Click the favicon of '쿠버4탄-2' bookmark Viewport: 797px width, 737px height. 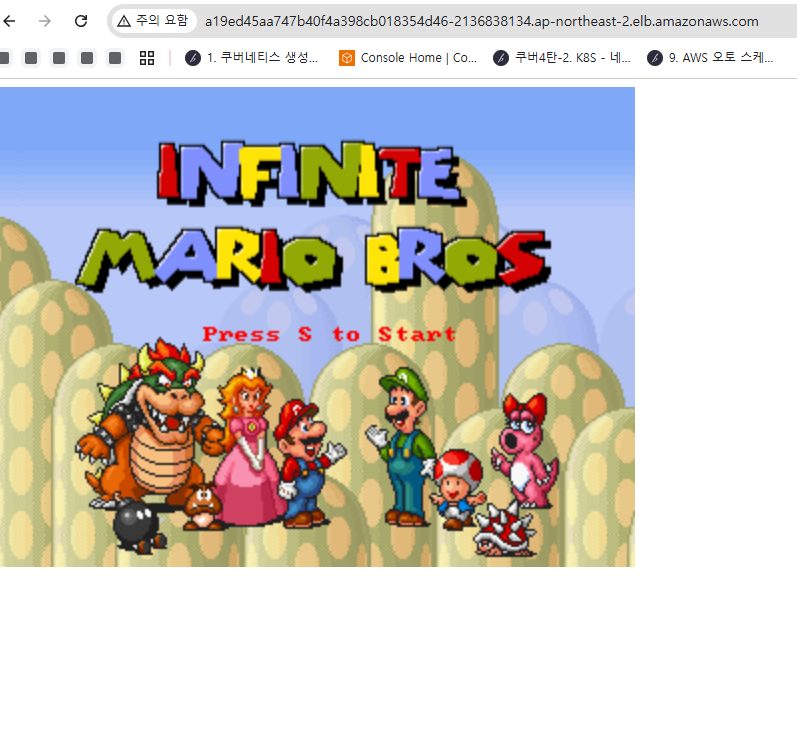pyautogui.click(x=501, y=58)
